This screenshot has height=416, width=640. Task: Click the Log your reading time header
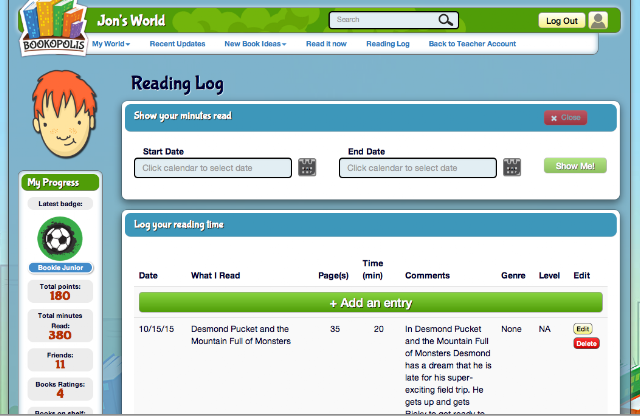click(371, 225)
